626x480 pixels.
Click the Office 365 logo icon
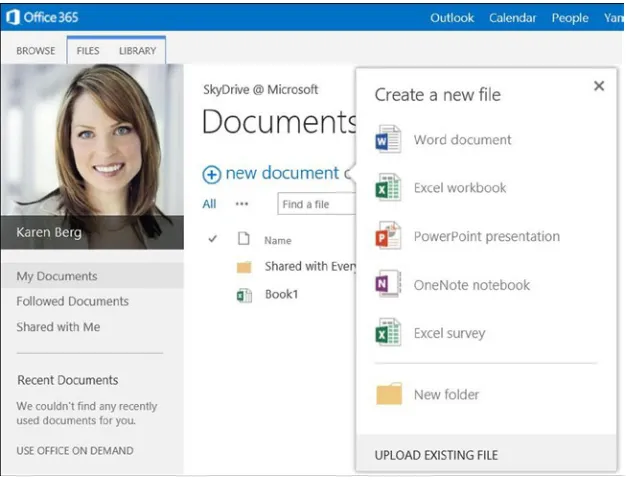coord(13,17)
